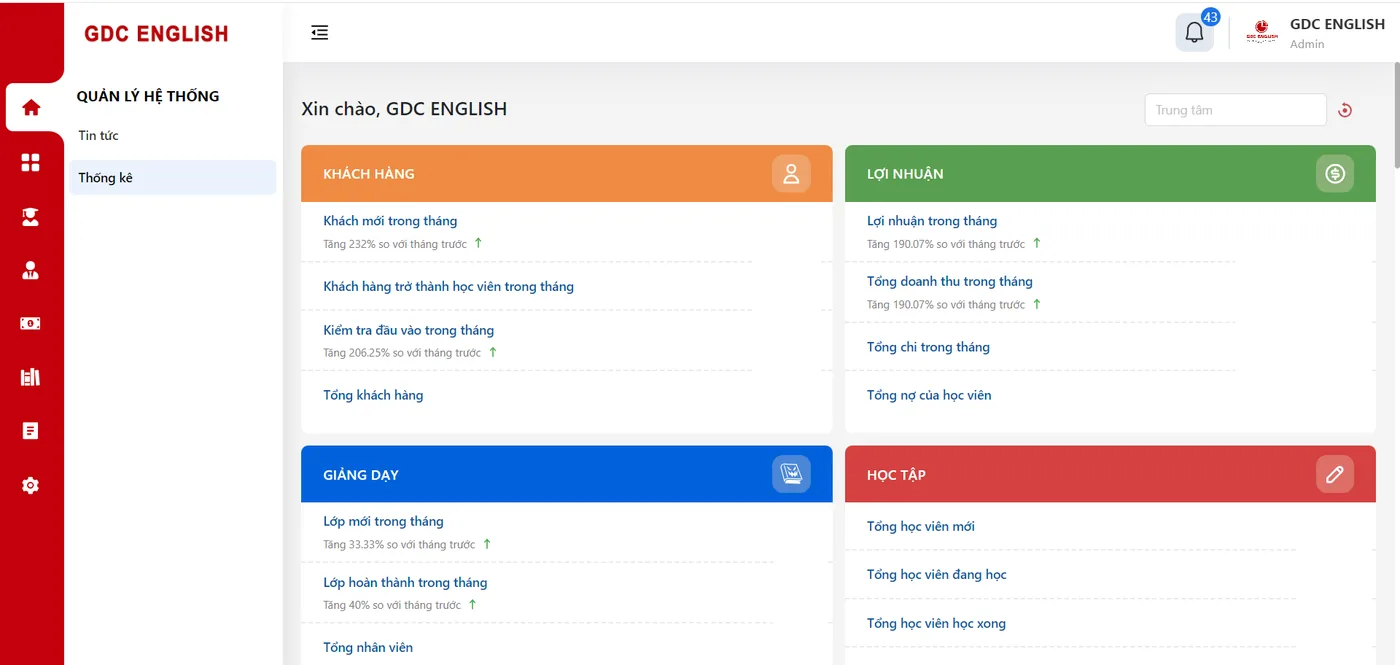Click the Tăng 206.25% so với tháng trước text
Screen dimensions: 1400x665
[402, 353]
